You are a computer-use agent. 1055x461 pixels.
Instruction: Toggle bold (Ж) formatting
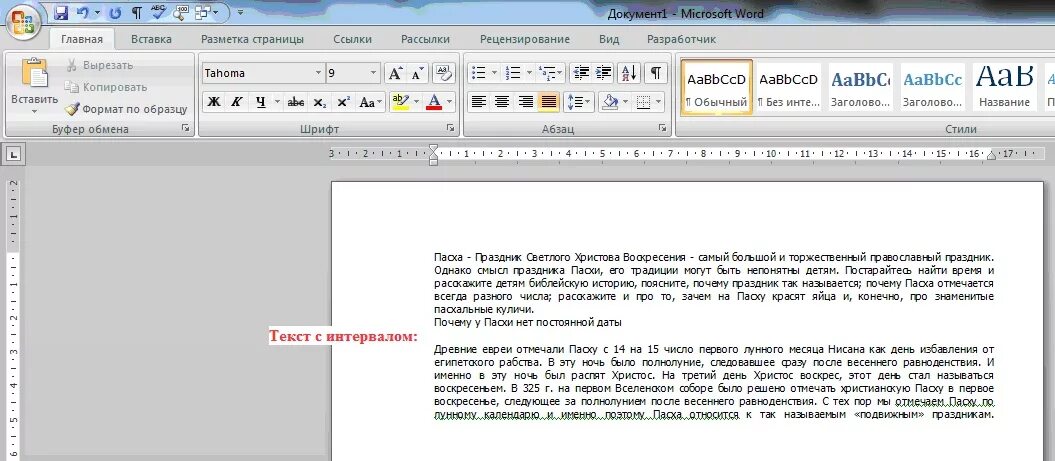point(213,102)
